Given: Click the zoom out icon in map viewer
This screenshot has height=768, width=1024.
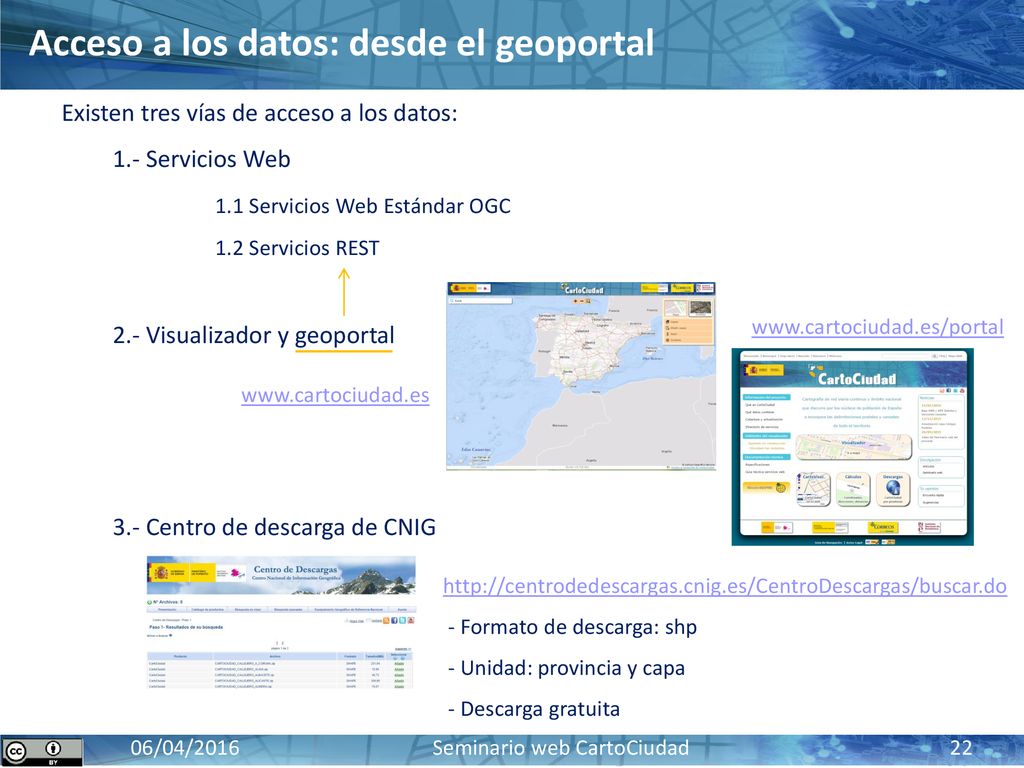Looking at the screenshot, I should [582, 301].
